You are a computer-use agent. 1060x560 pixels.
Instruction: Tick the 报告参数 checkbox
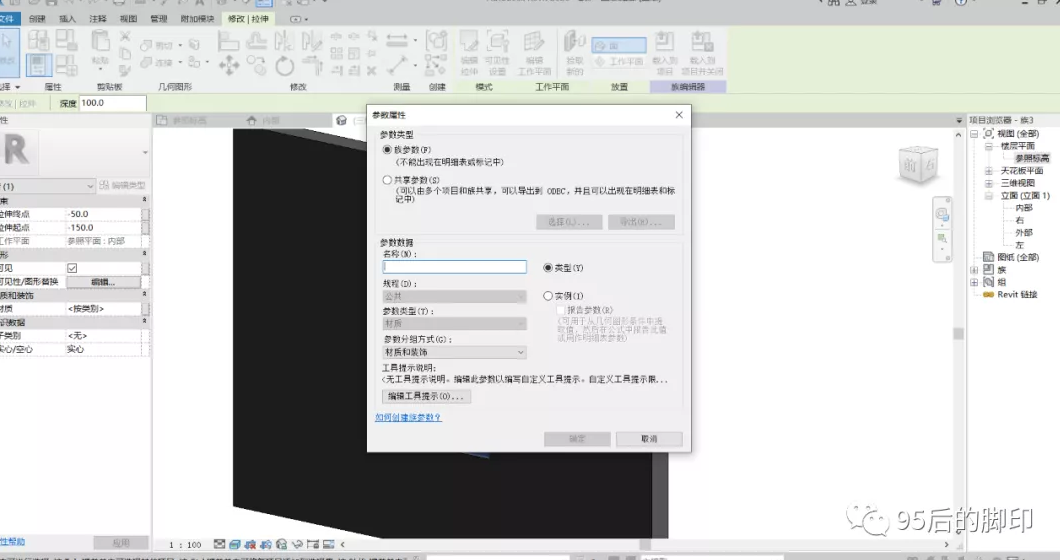click(561, 310)
